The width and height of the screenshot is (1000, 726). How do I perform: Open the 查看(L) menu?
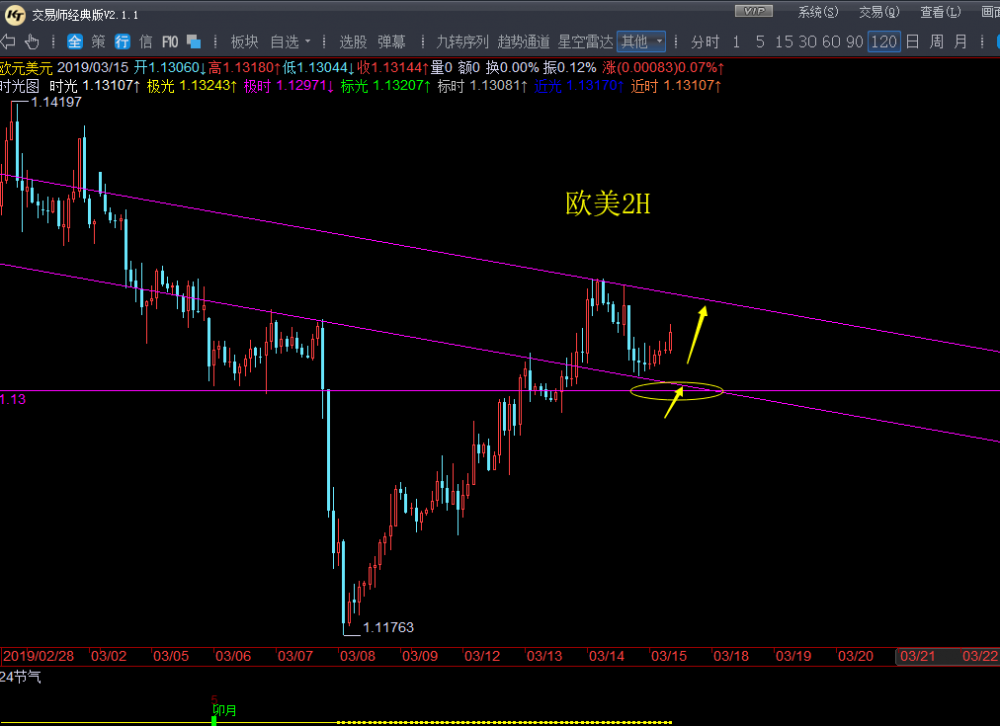point(940,12)
